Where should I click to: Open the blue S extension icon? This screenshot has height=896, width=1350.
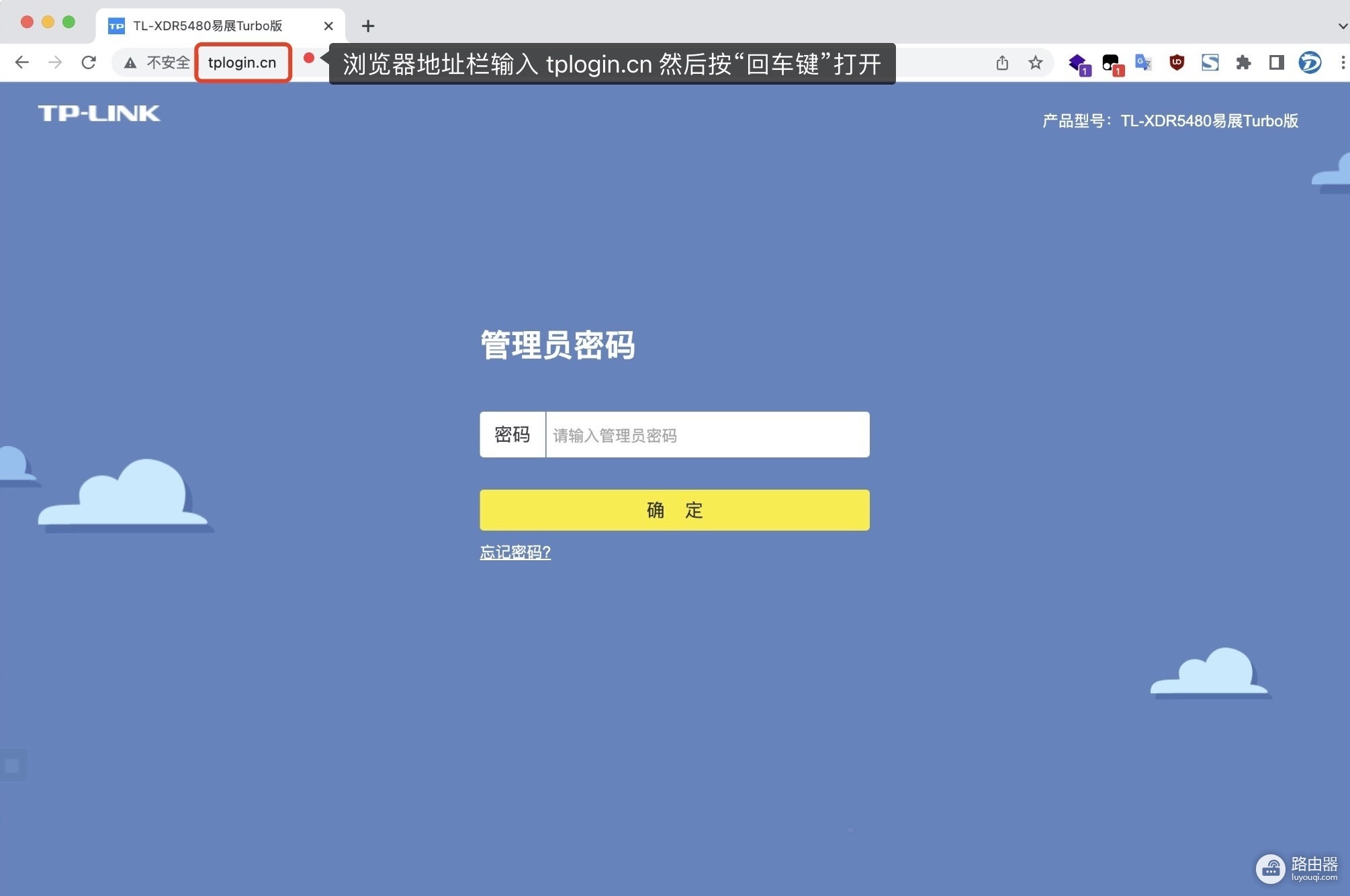coord(1210,62)
